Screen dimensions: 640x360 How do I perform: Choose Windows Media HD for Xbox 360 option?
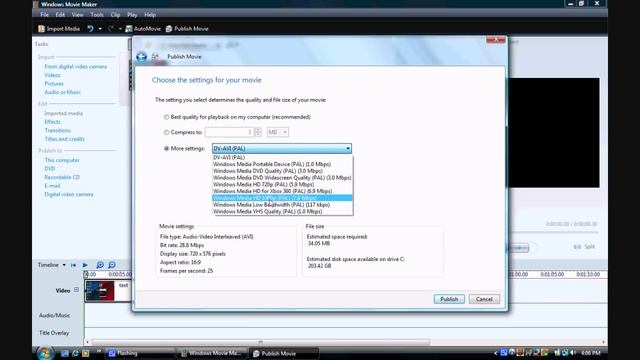point(282,191)
